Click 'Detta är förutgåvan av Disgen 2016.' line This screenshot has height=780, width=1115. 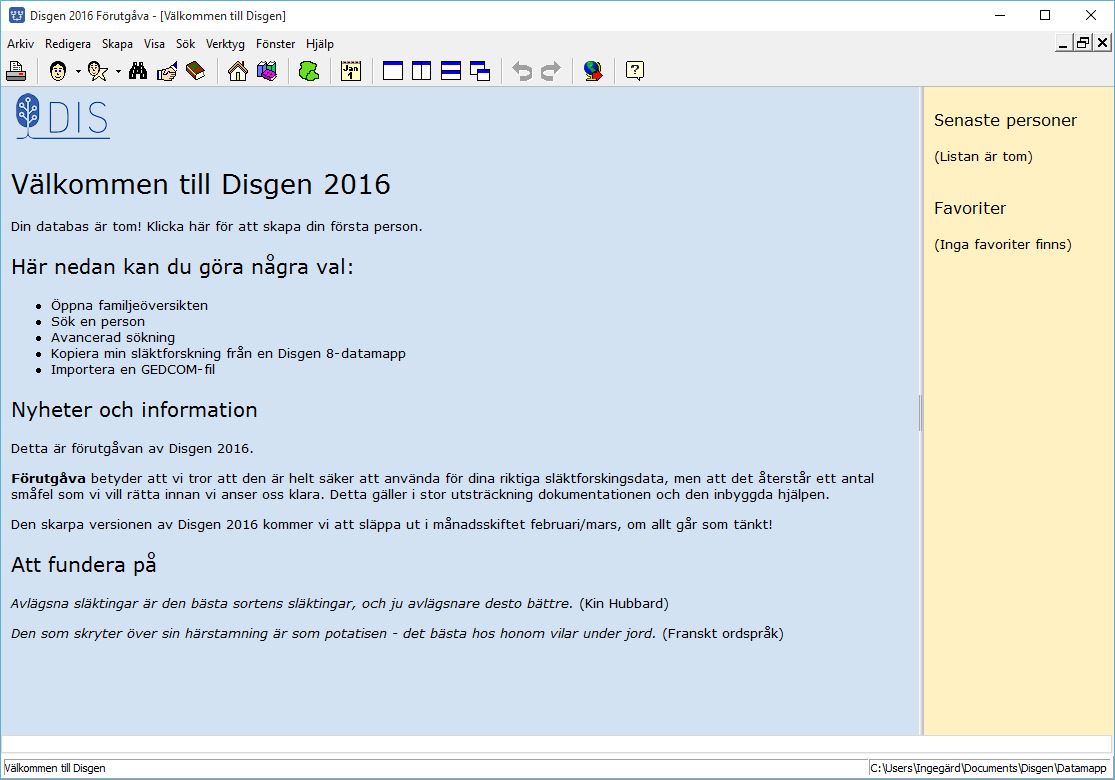[x=132, y=449]
